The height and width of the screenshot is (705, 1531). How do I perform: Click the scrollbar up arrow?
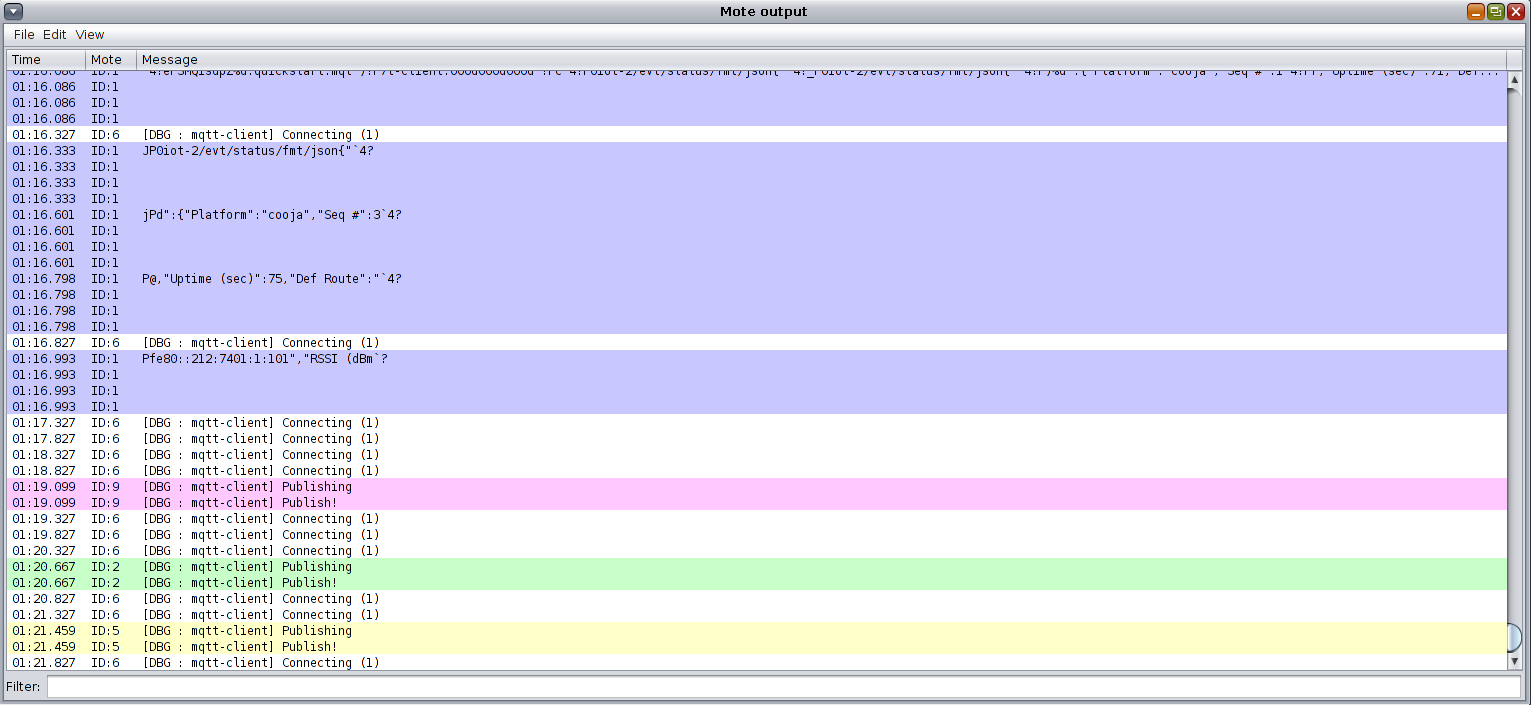click(1514, 80)
